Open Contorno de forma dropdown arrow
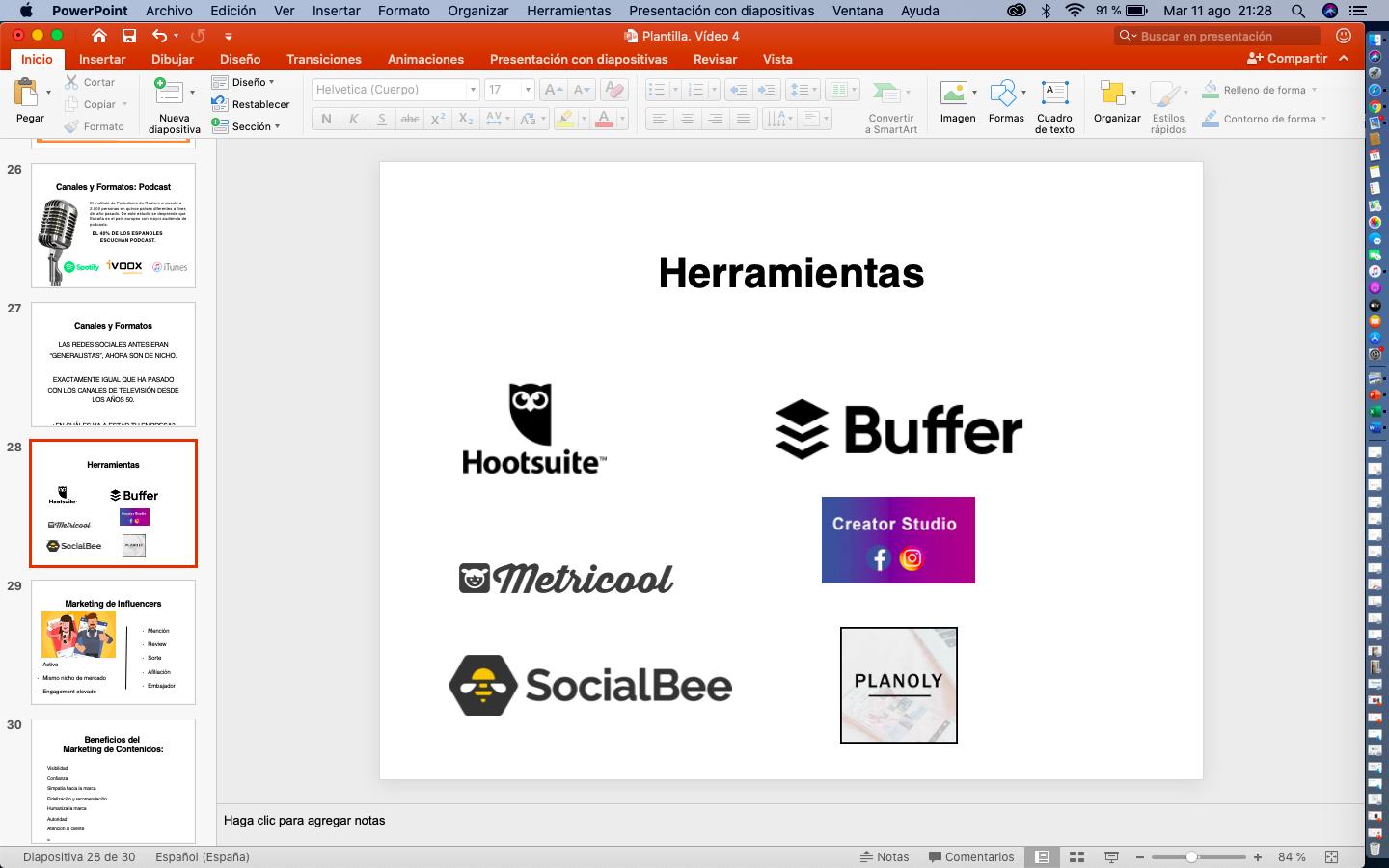The width and height of the screenshot is (1389, 868). tap(1323, 119)
